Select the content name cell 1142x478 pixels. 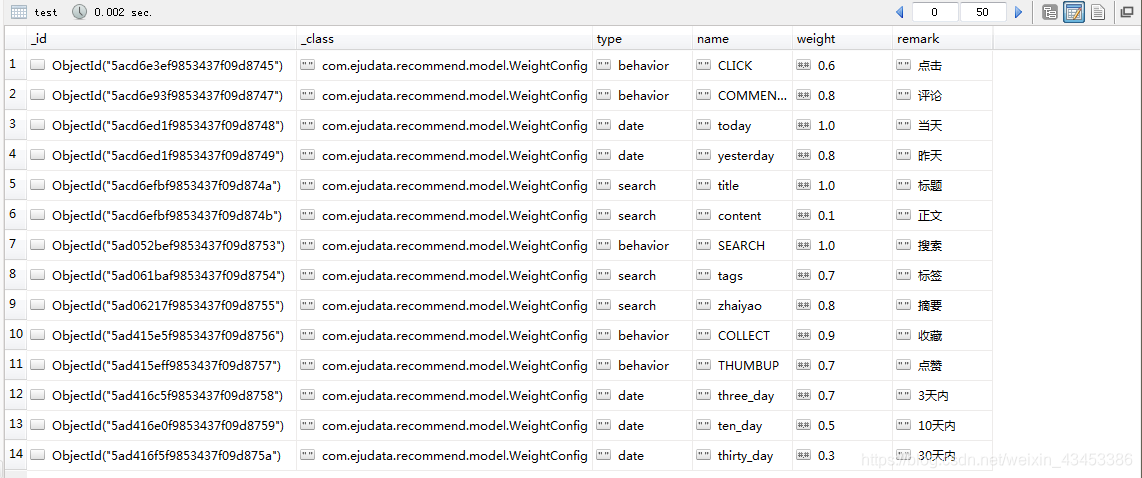pos(742,216)
